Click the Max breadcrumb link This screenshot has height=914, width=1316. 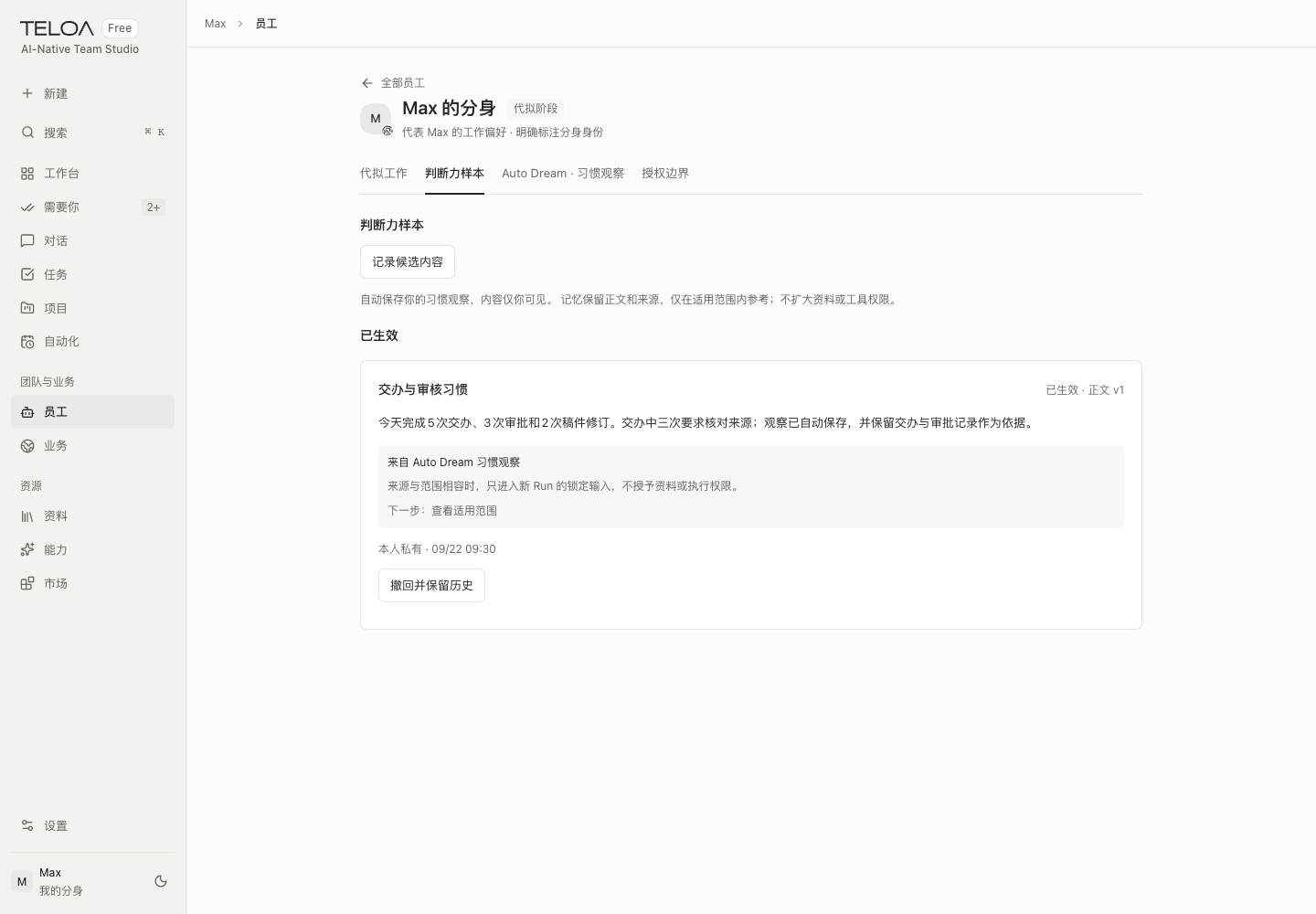[216, 24]
